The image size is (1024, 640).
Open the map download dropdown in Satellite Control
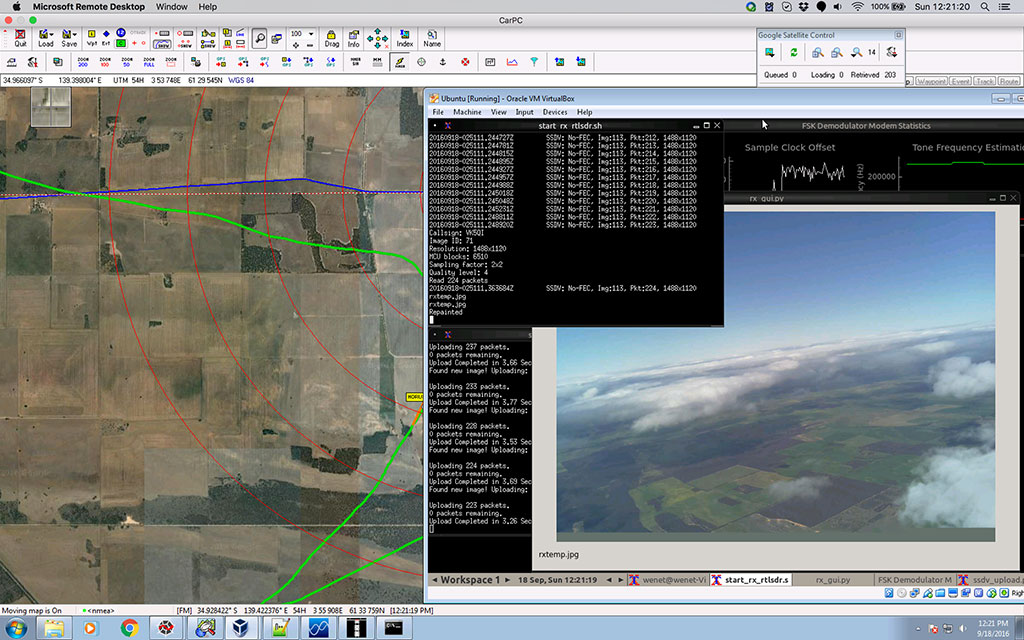point(770,52)
